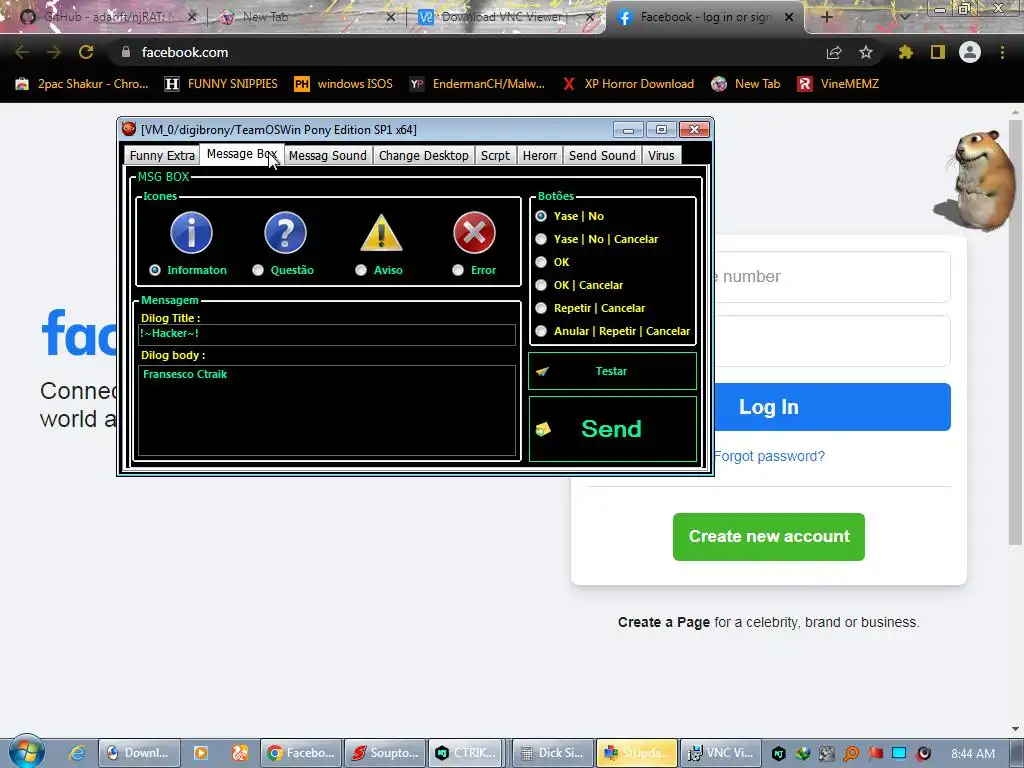
Task: Switch to the Send Sound tab
Action: pos(602,155)
